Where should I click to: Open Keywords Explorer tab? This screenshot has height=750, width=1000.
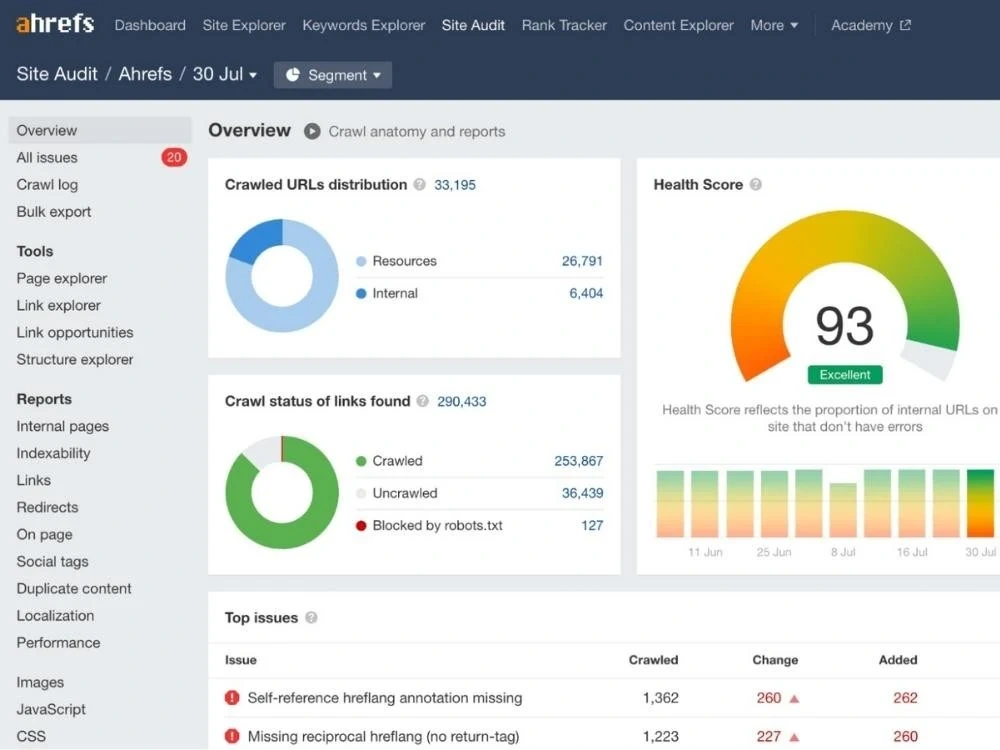pyautogui.click(x=364, y=25)
